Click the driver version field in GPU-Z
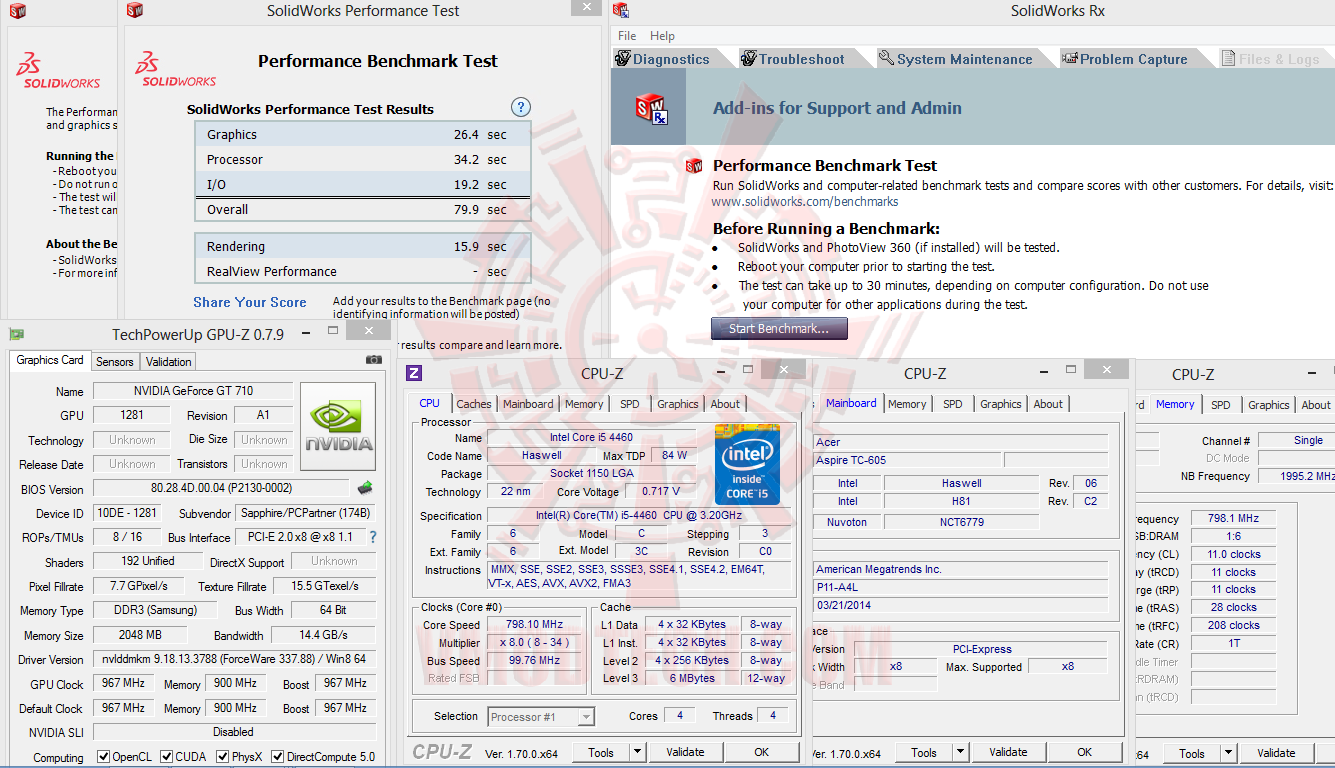Viewport: 1335px width, 768px height. point(234,660)
